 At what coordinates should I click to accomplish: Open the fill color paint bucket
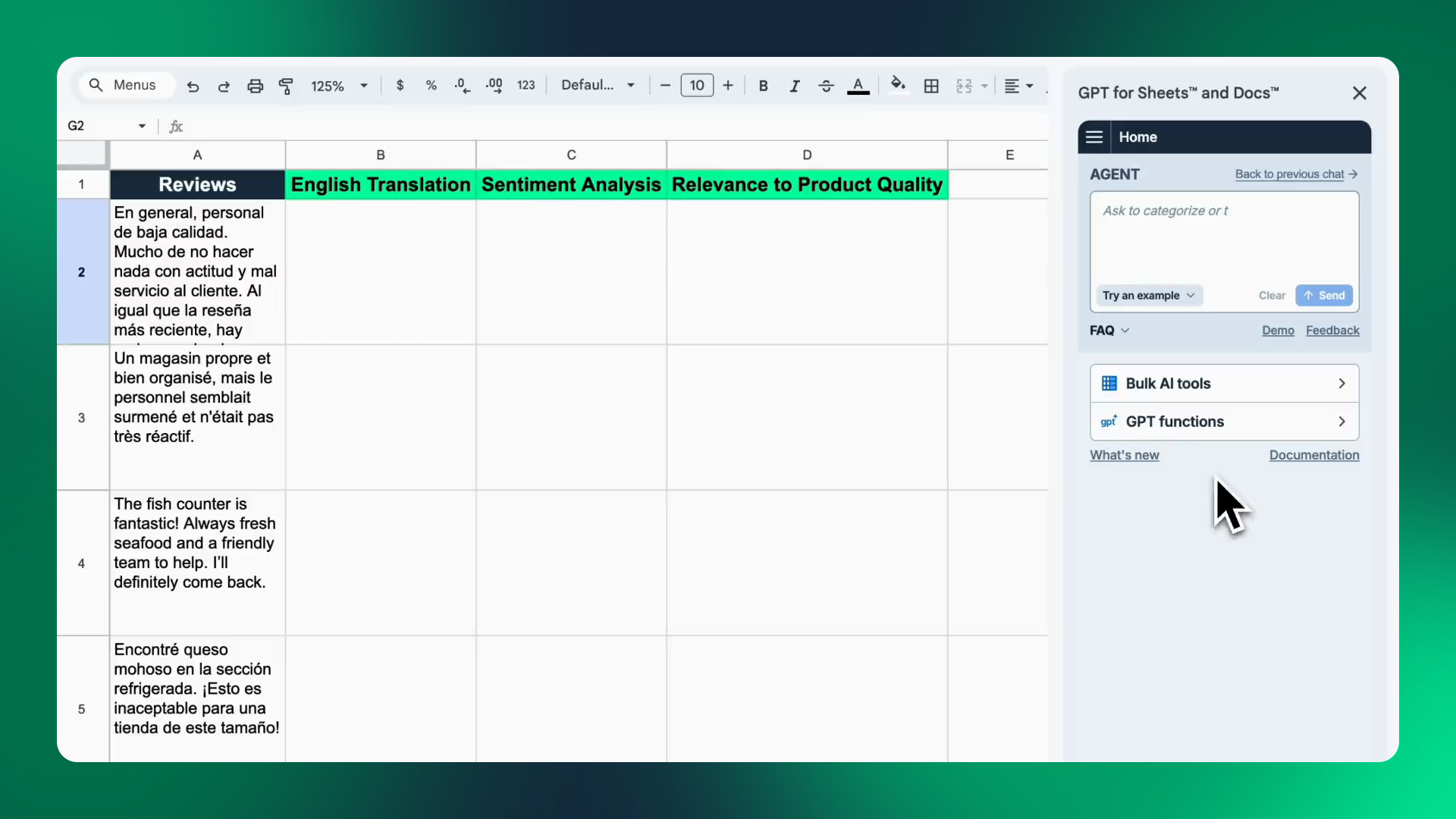tap(898, 85)
